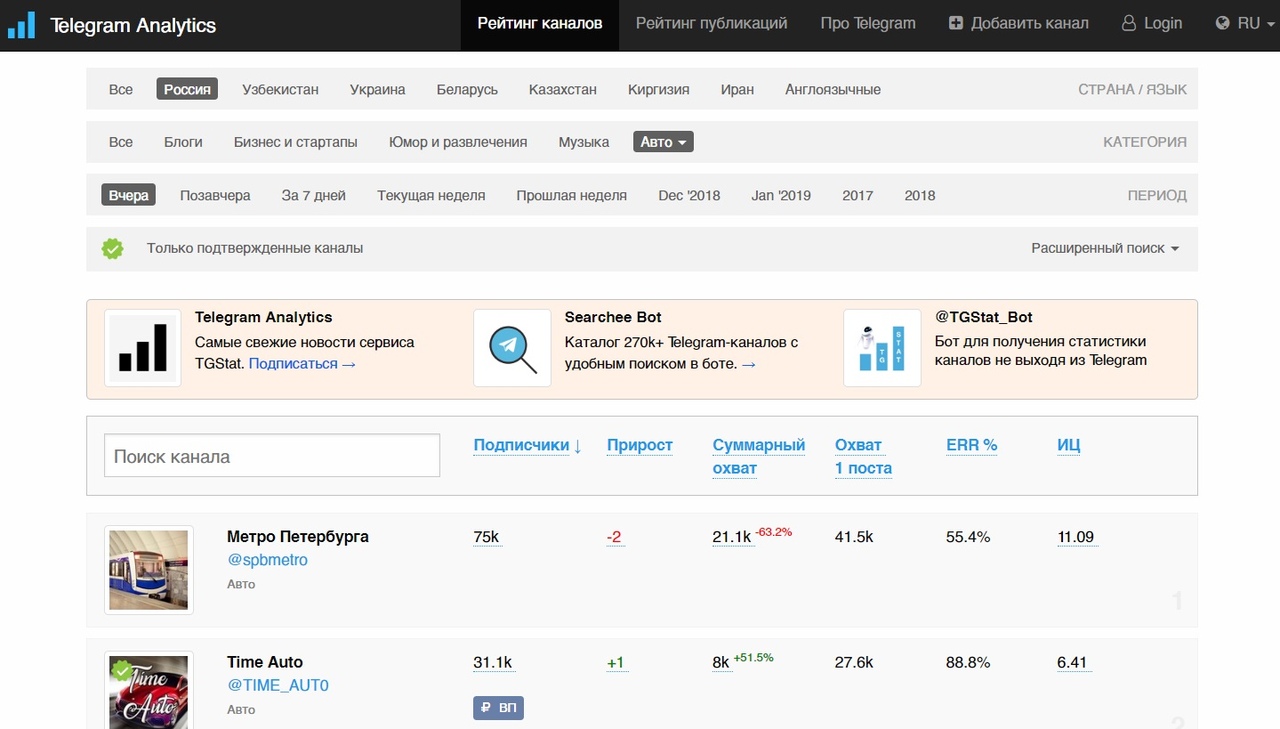
Task: Click the ВП ruble badge under Time Auto
Action: point(498,708)
